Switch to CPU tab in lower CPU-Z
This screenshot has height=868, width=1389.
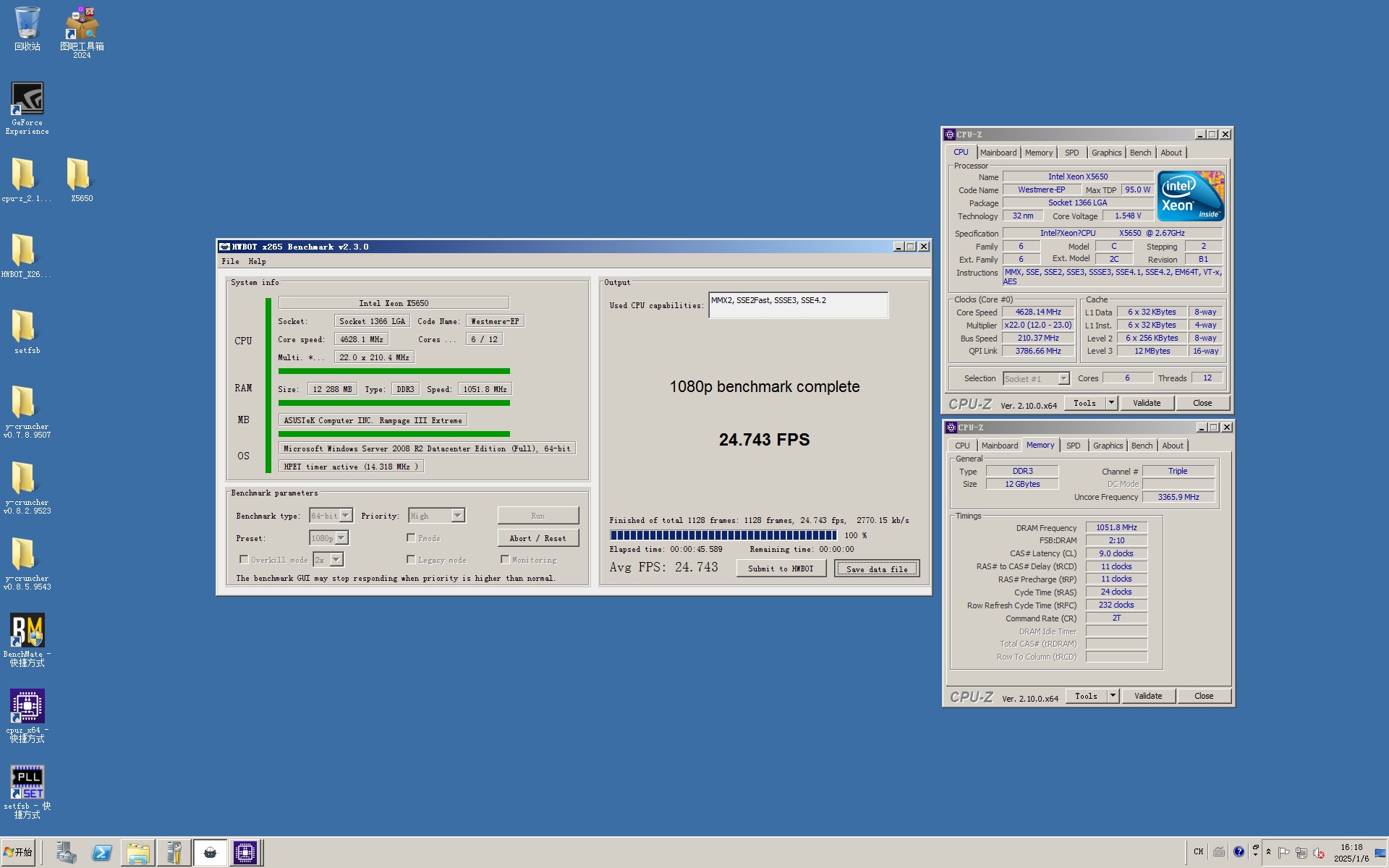(962, 446)
